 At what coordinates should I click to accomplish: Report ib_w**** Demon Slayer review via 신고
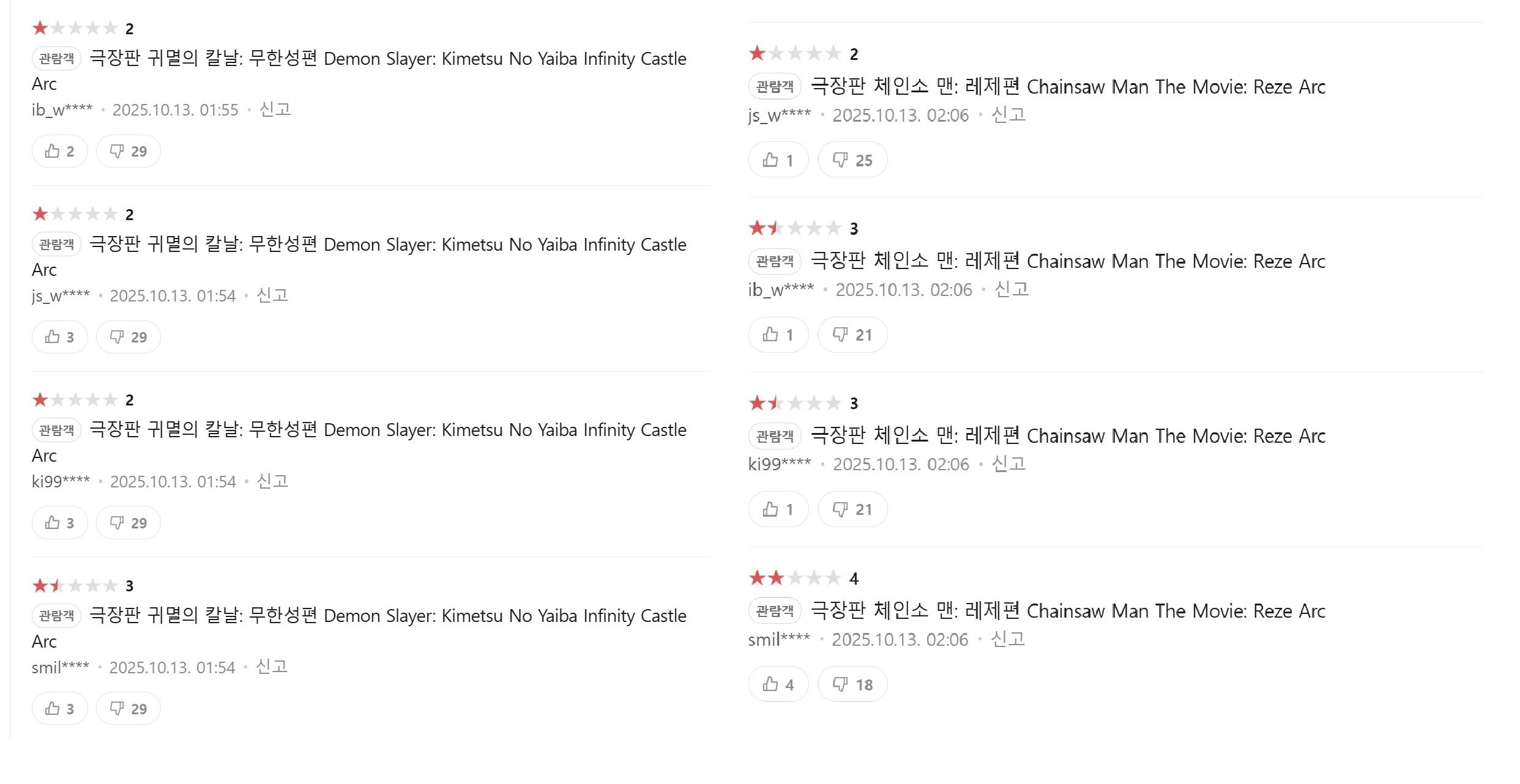(x=275, y=109)
